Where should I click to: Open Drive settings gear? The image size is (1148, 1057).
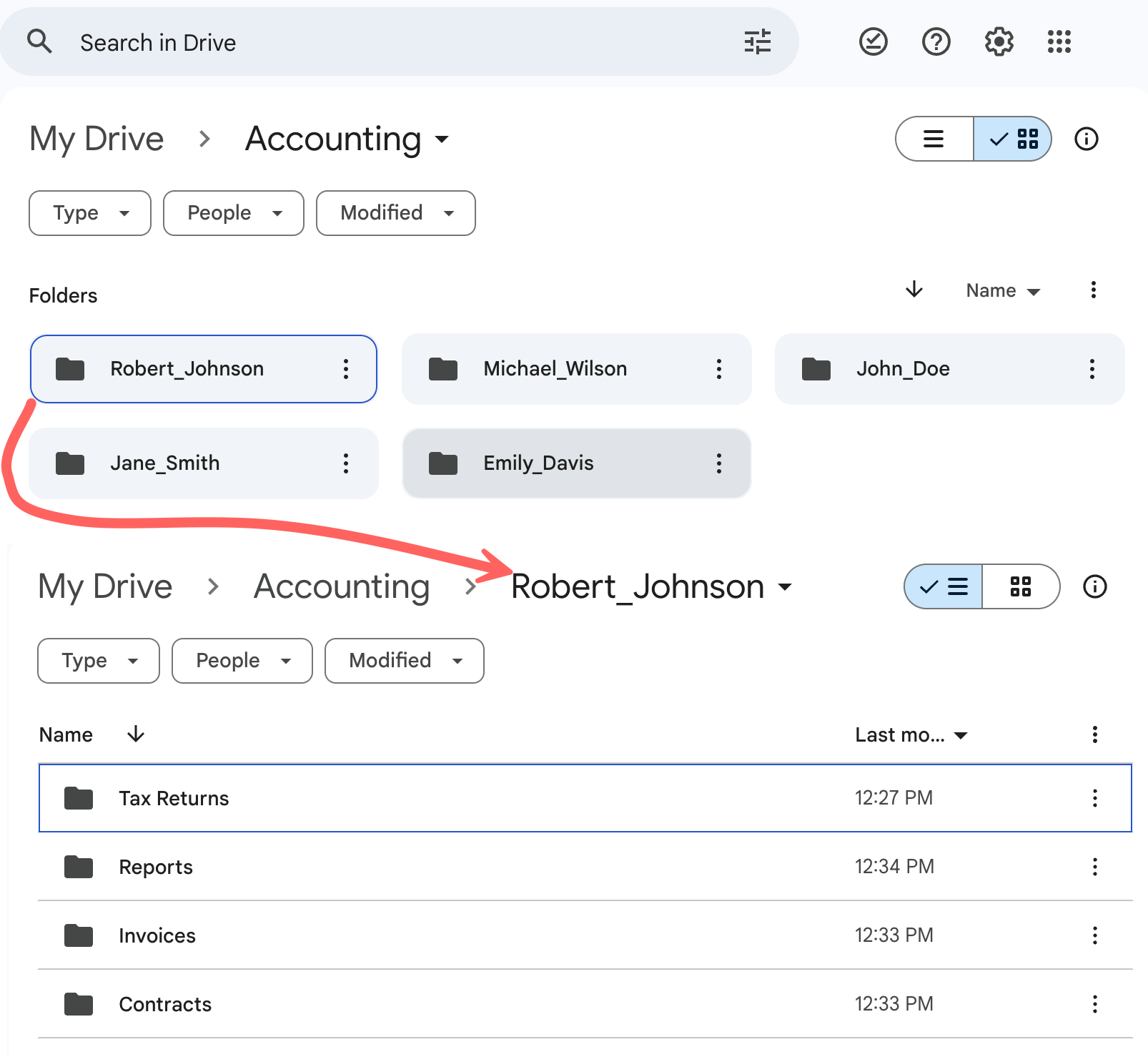(x=999, y=42)
